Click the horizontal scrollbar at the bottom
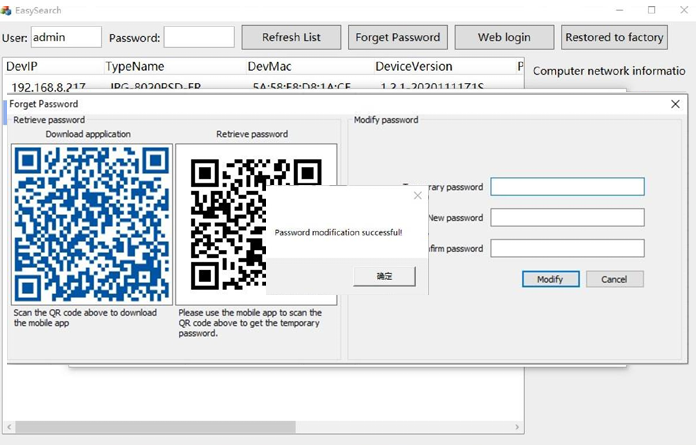This screenshot has width=696, height=445. 150,428
